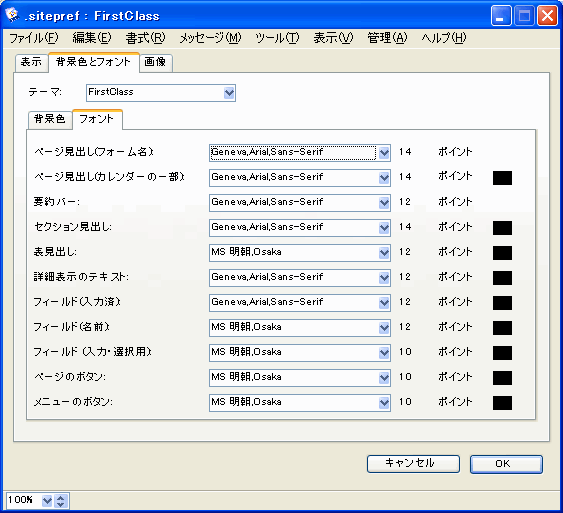Click the キャンセル button

(x=413, y=463)
